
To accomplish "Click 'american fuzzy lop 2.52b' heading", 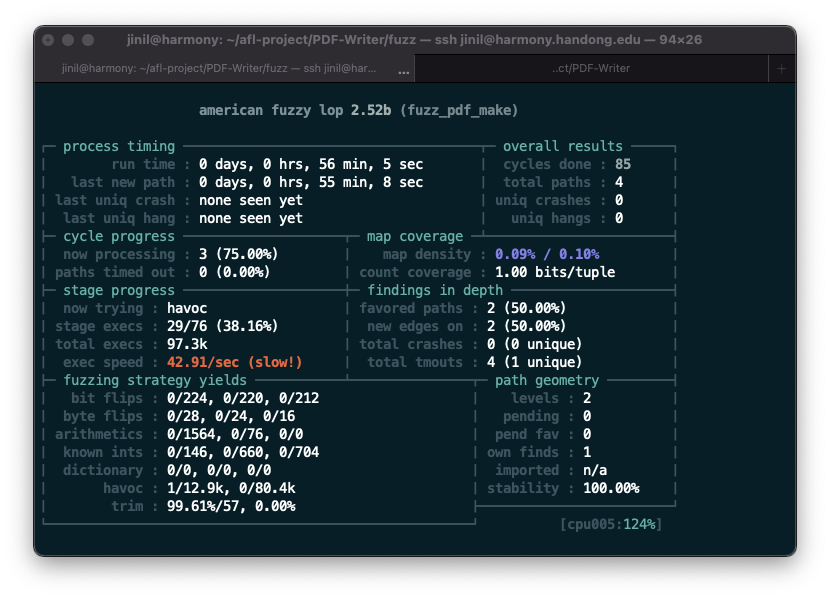I will (x=295, y=110).
